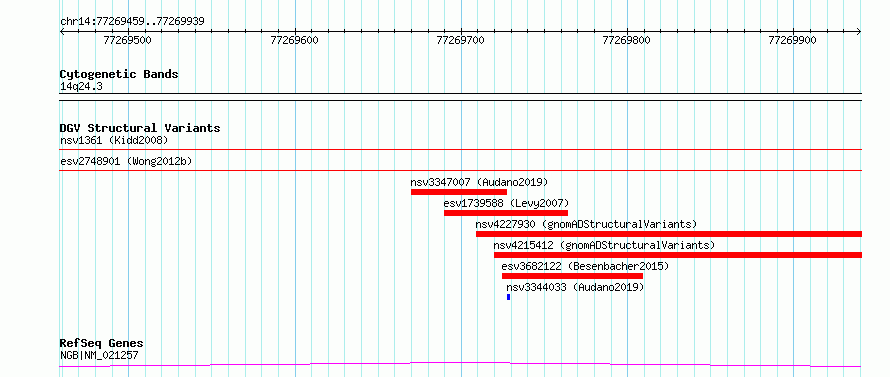Select the nsv4215412 gnomAD variant bar

[678, 255]
